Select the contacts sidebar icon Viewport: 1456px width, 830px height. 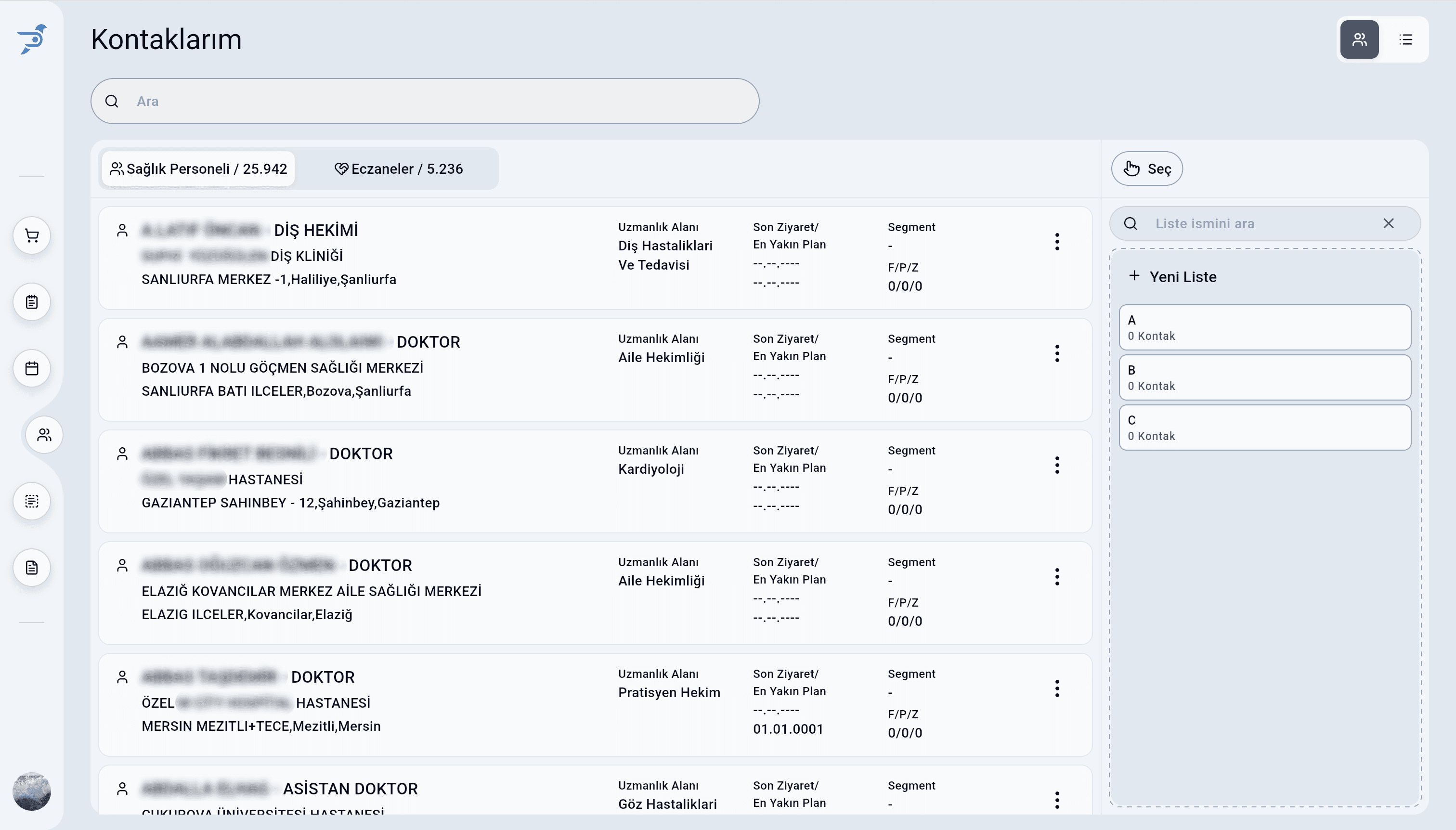(44, 435)
